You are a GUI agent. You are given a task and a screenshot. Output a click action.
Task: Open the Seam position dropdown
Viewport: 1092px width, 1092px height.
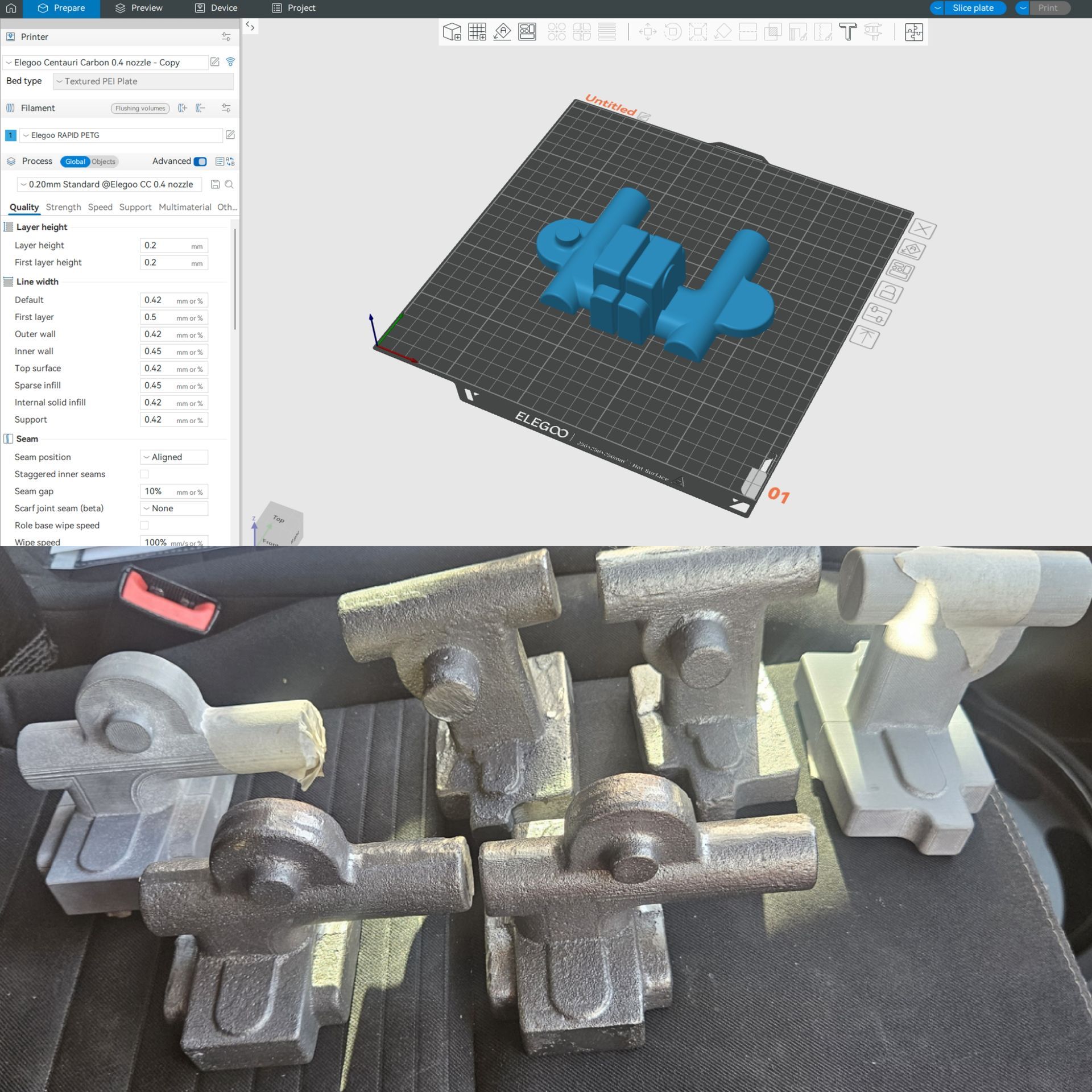(173, 457)
